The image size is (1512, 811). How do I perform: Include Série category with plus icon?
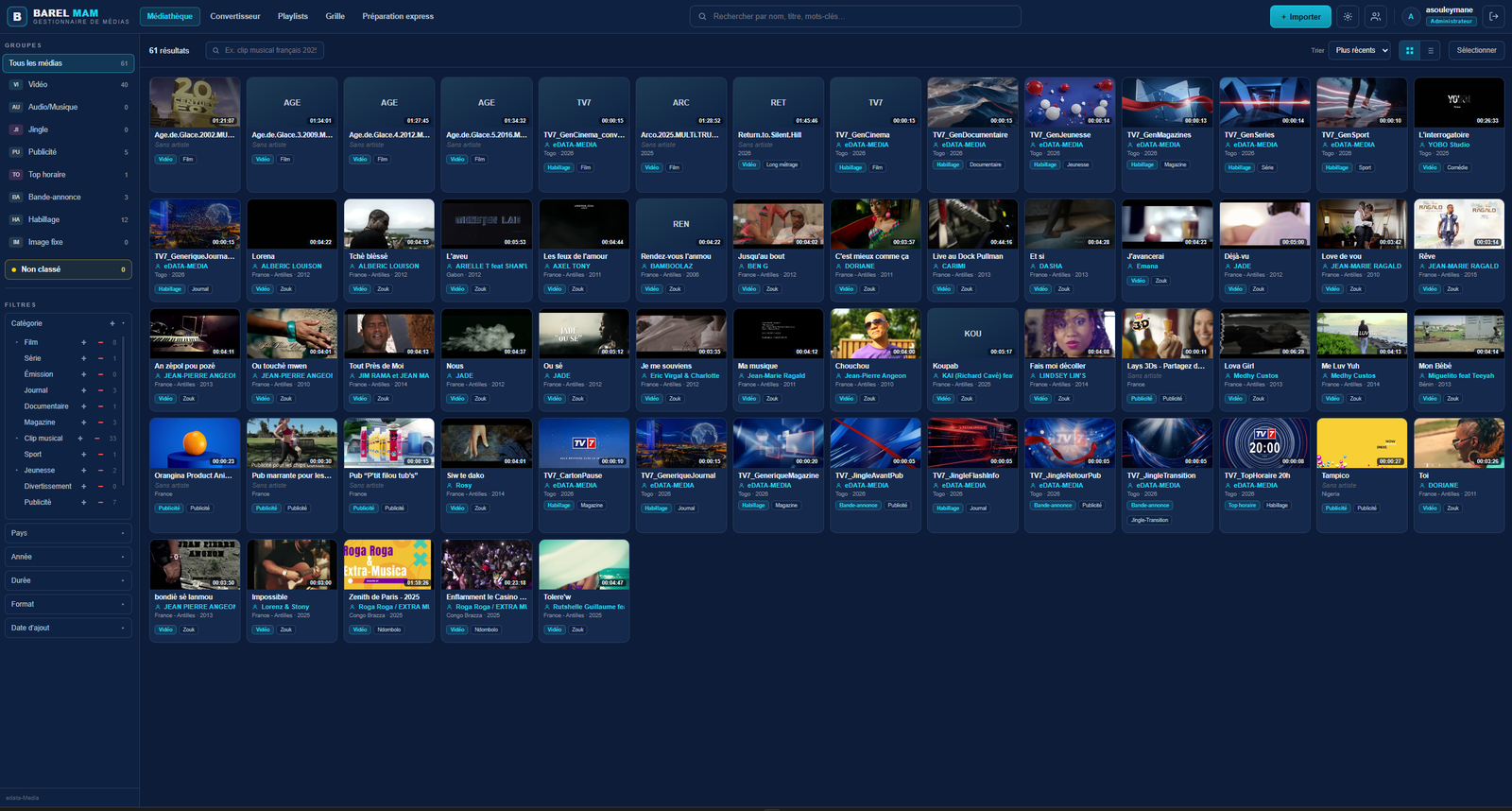click(84, 358)
